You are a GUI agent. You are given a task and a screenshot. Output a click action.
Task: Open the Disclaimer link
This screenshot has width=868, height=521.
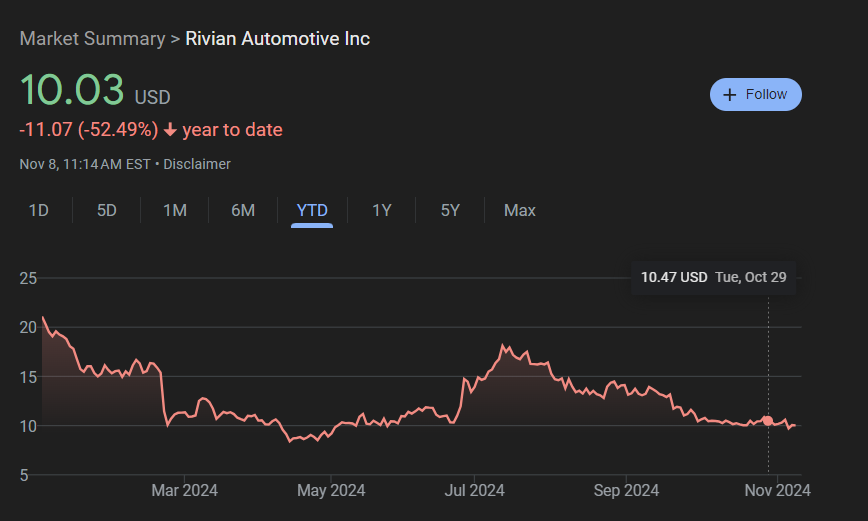pos(197,164)
